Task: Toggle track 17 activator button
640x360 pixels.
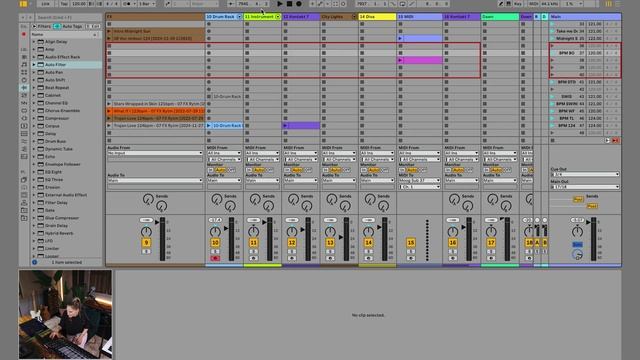Action: click(491, 243)
